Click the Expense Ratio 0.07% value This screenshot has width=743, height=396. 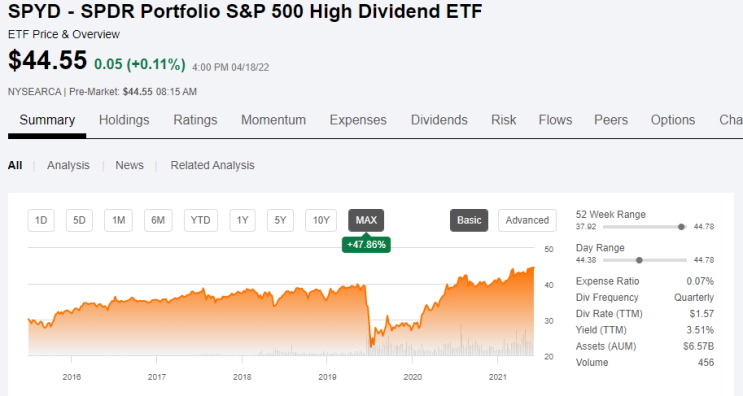pos(700,281)
